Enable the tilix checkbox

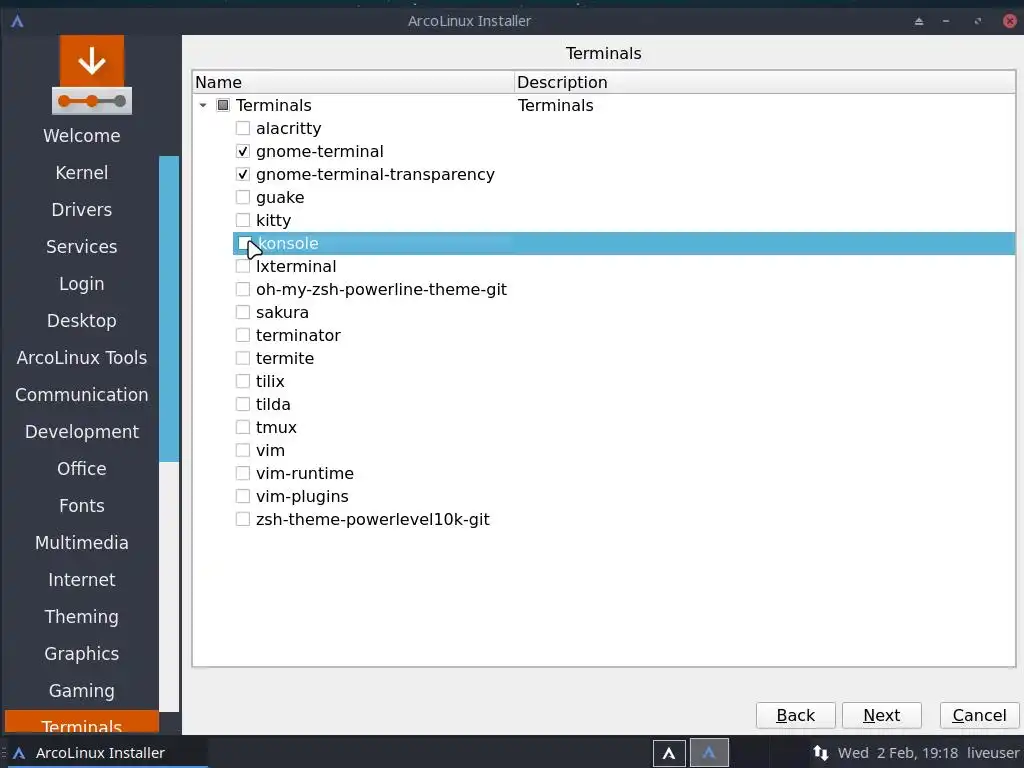243,381
